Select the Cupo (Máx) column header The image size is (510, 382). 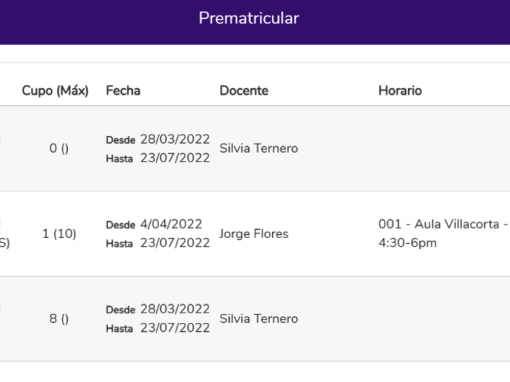click(55, 91)
